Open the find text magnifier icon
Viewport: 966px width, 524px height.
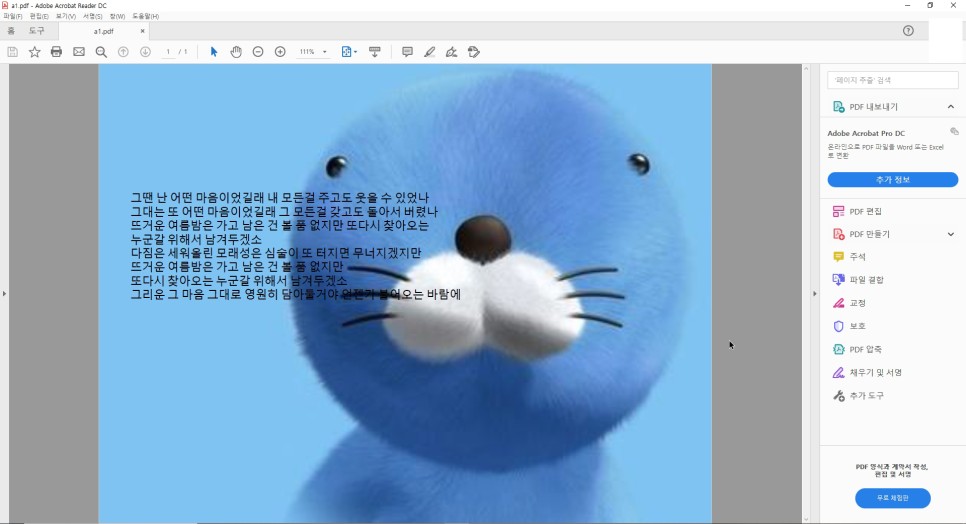(x=101, y=52)
